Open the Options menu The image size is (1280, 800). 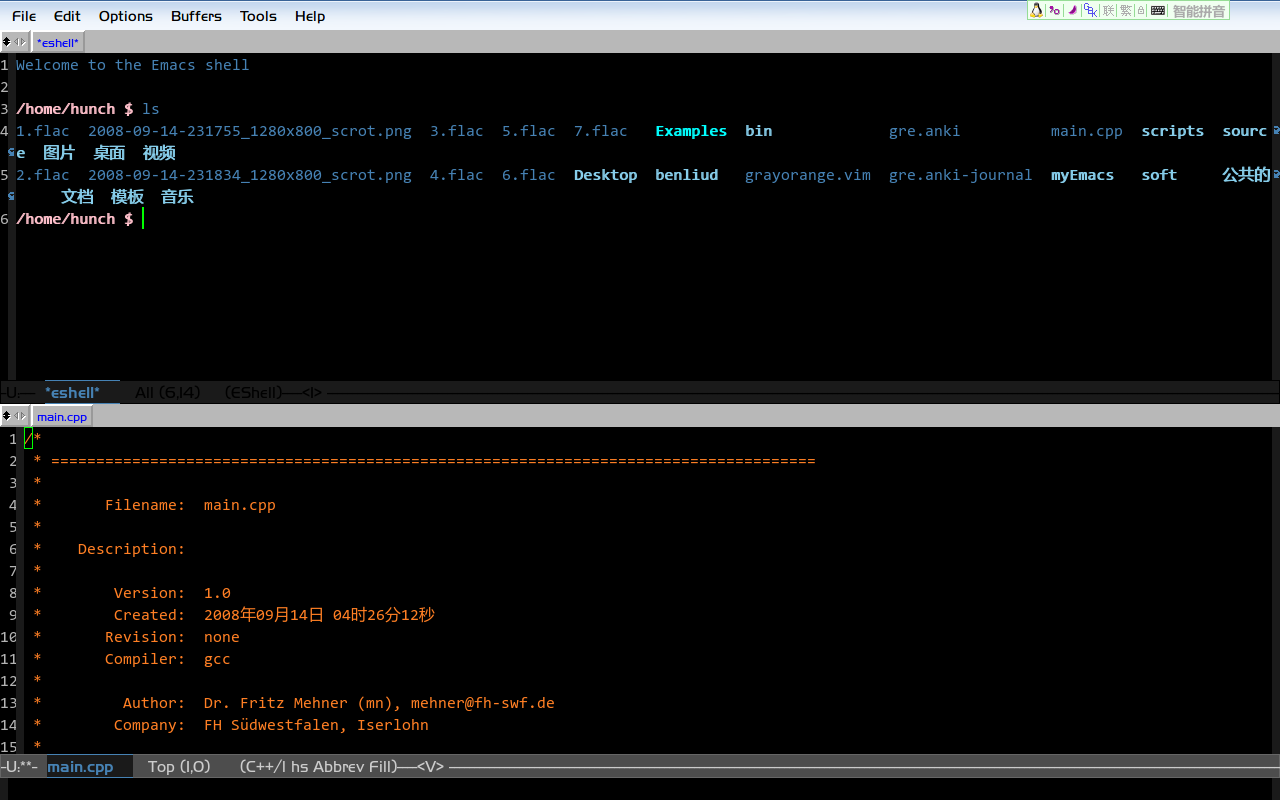126,16
